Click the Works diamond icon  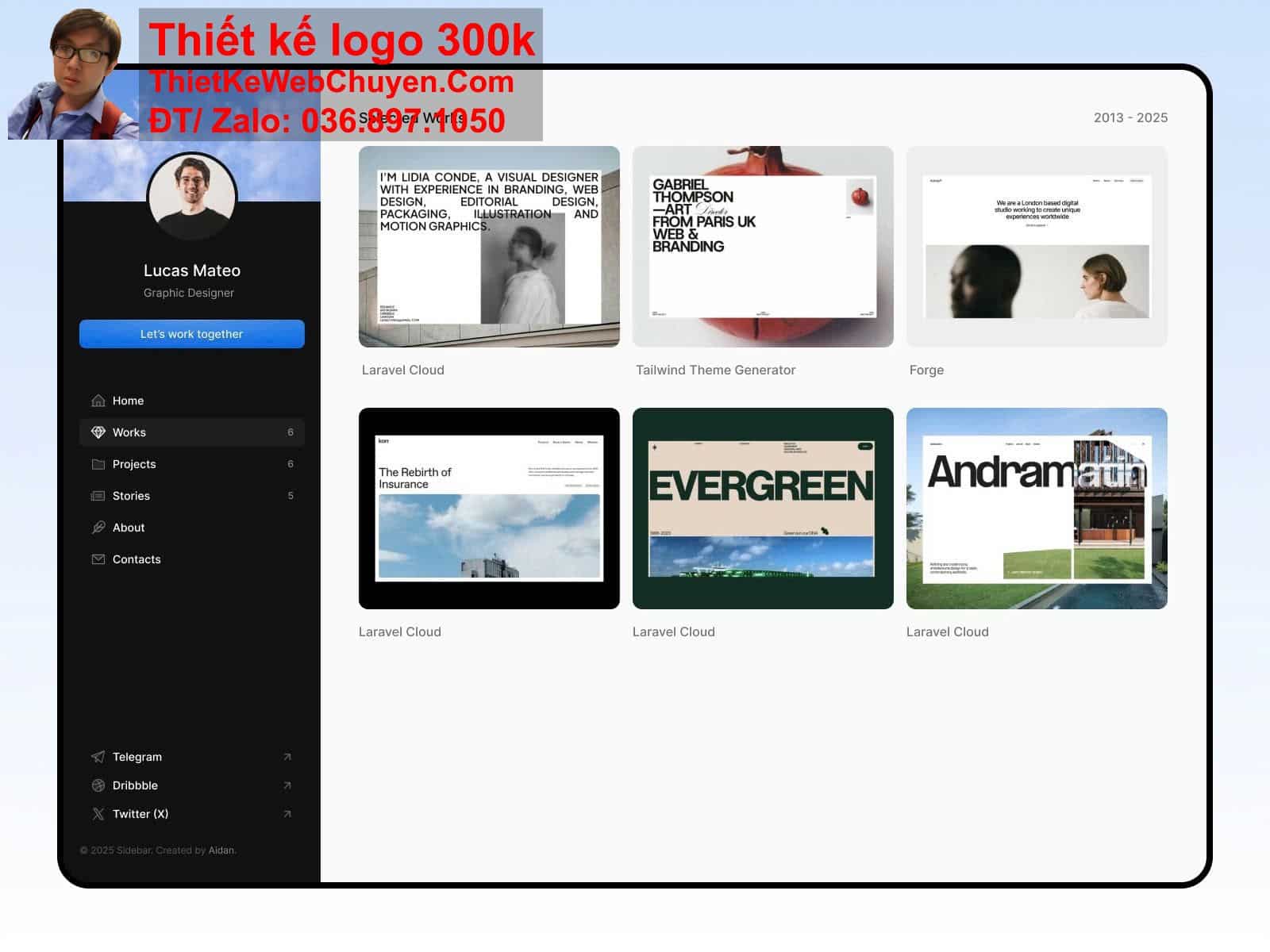[x=98, y=432]
